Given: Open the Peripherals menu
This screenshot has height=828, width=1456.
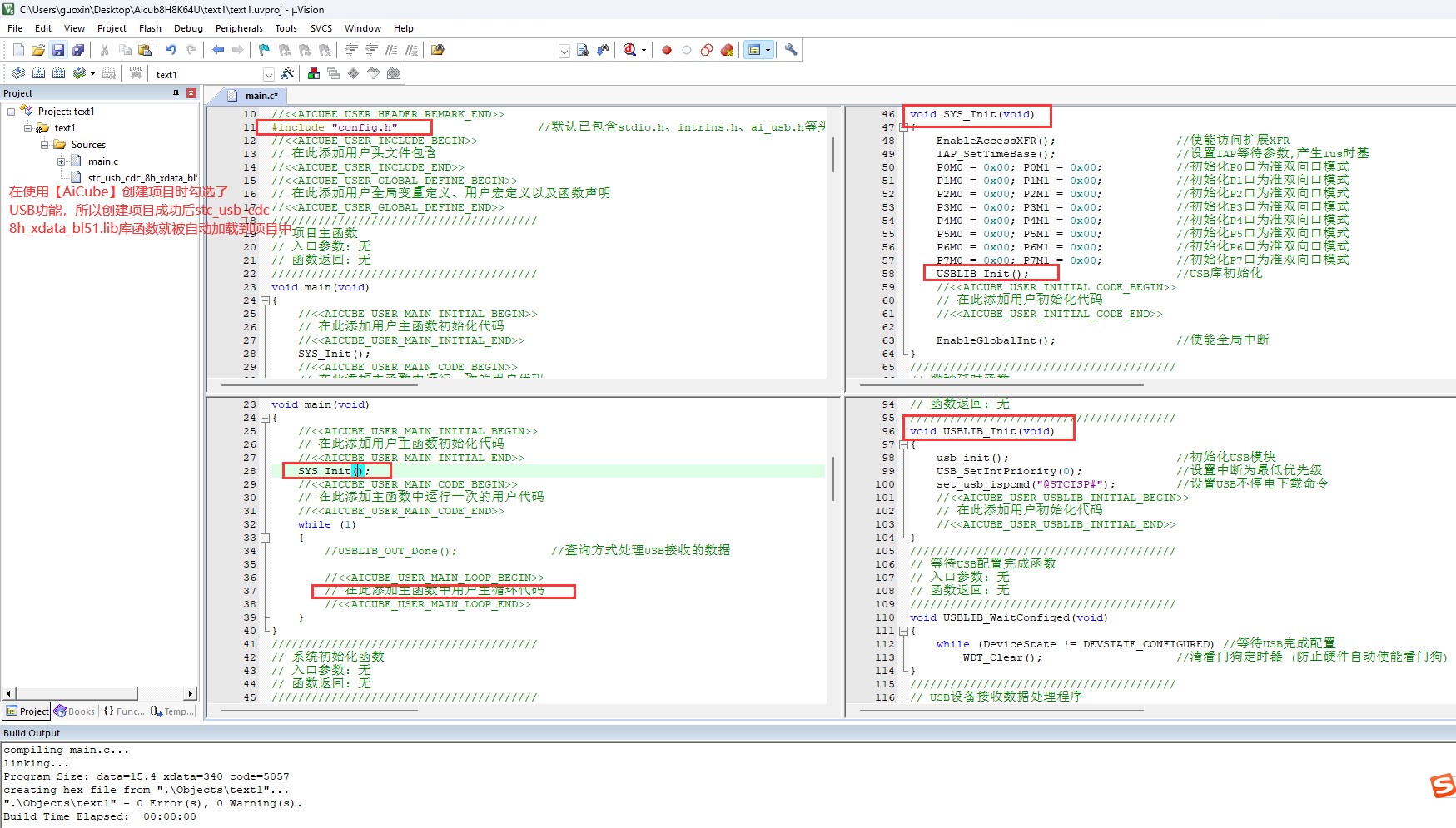Looking at the screenshot, I should click(239, 28).
